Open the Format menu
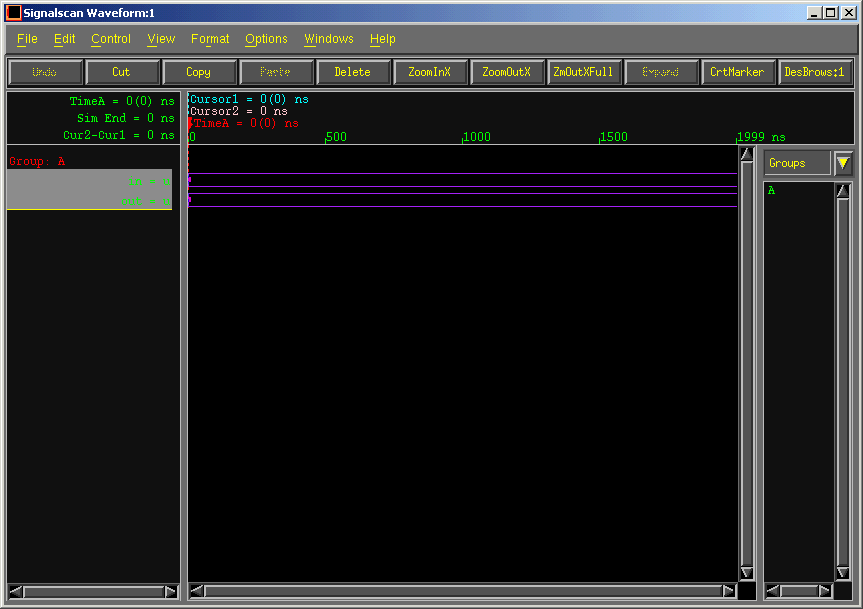Image resolution: width=863 pixels, height=609 pixels. coord(210,39)
